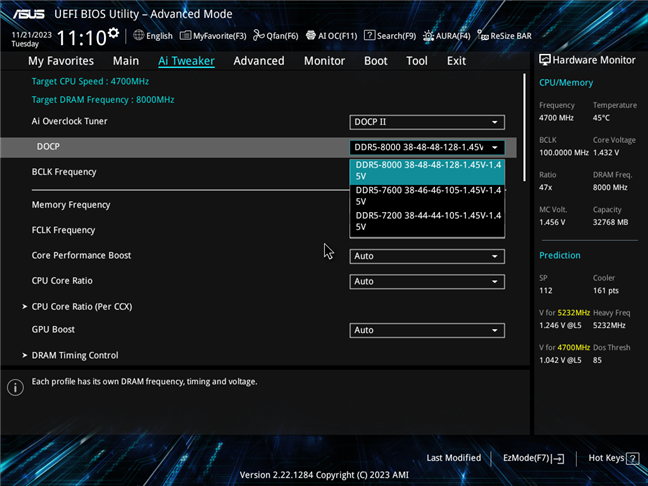This screenshot has height=486, width=648.
Task: Click the Core Voltage 1.432 V value
Action: click(x=606, y=153)
